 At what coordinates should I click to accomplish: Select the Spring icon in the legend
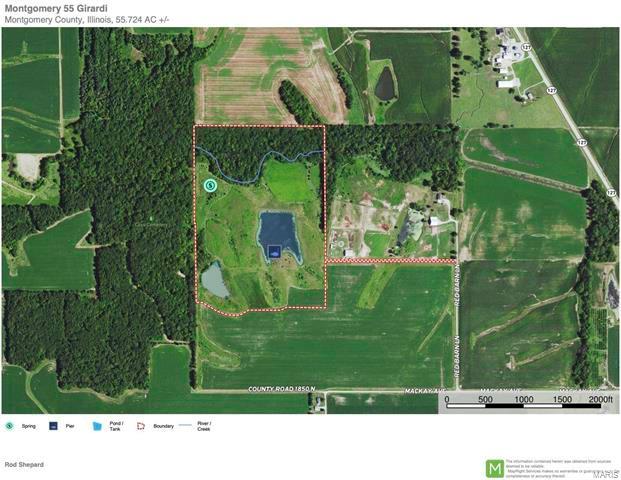(9, 425)
